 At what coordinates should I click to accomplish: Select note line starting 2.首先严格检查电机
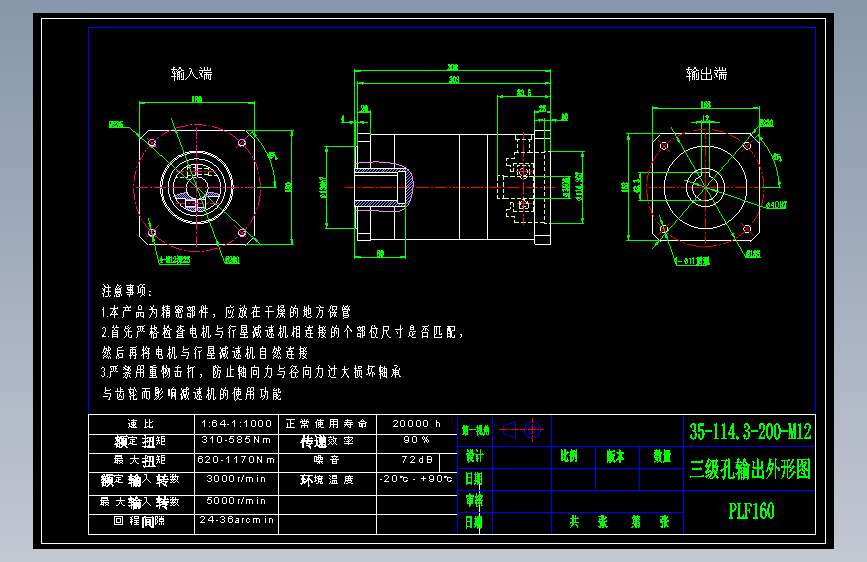[x=282, y=332]
